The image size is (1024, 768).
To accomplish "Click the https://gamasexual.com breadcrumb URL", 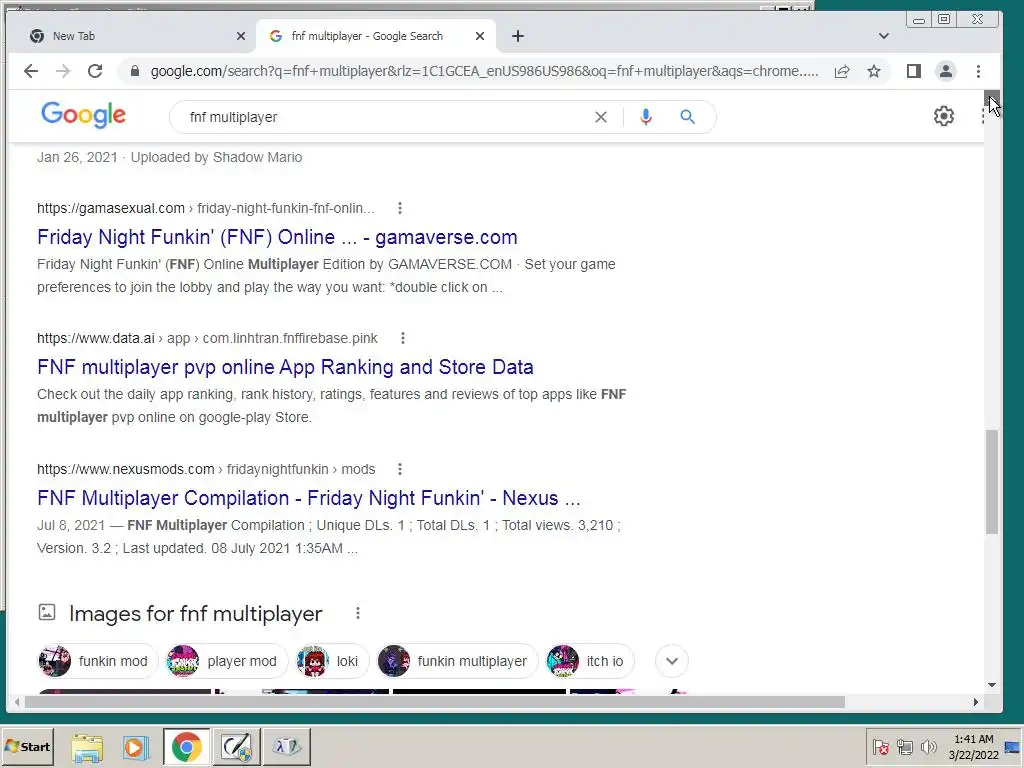I will click(110, 208).
